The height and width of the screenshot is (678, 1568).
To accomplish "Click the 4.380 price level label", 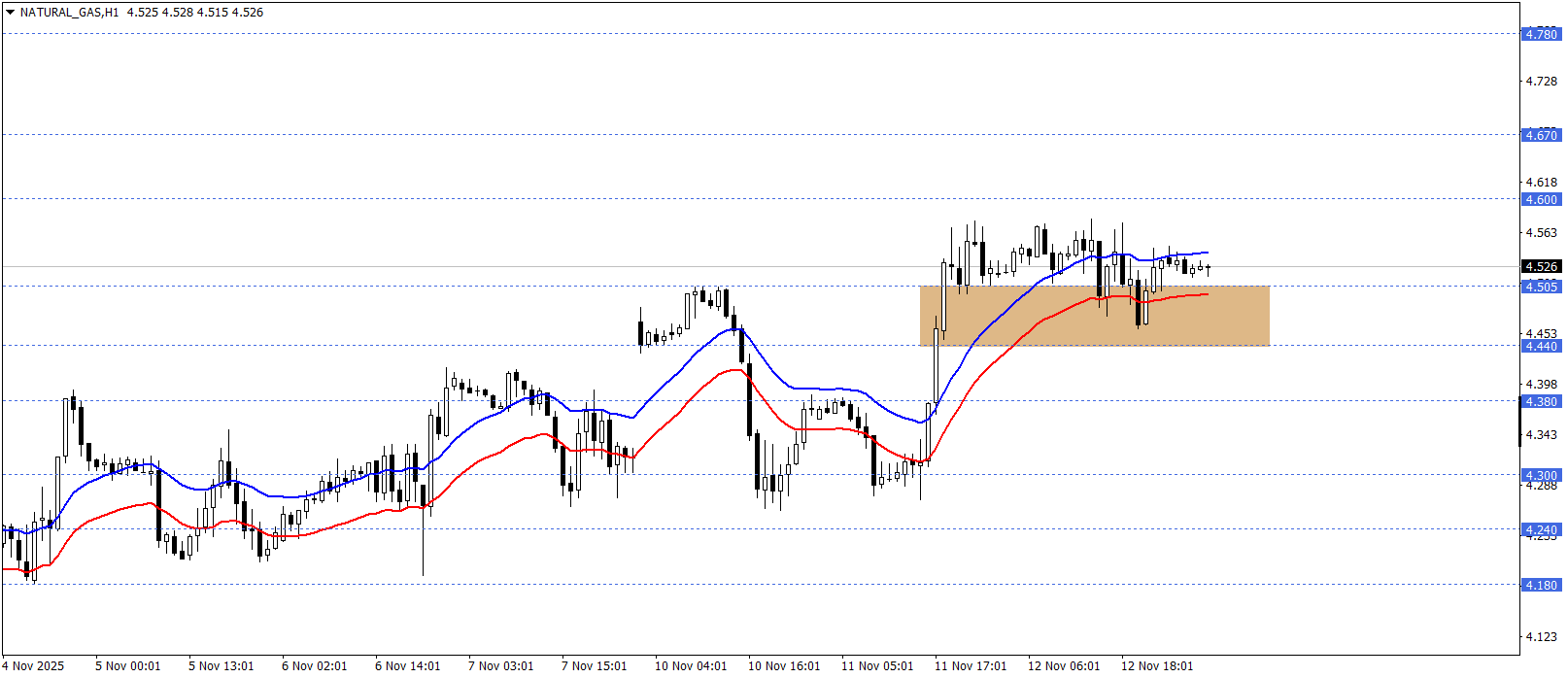I will [x=1540, y=401].
